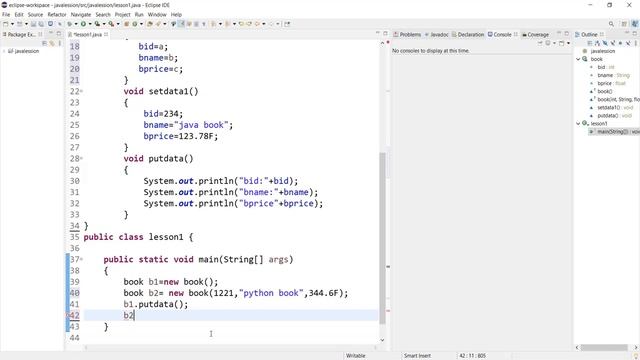Maximize the editor area
The image size is (640, 360).
coord(385,33)
